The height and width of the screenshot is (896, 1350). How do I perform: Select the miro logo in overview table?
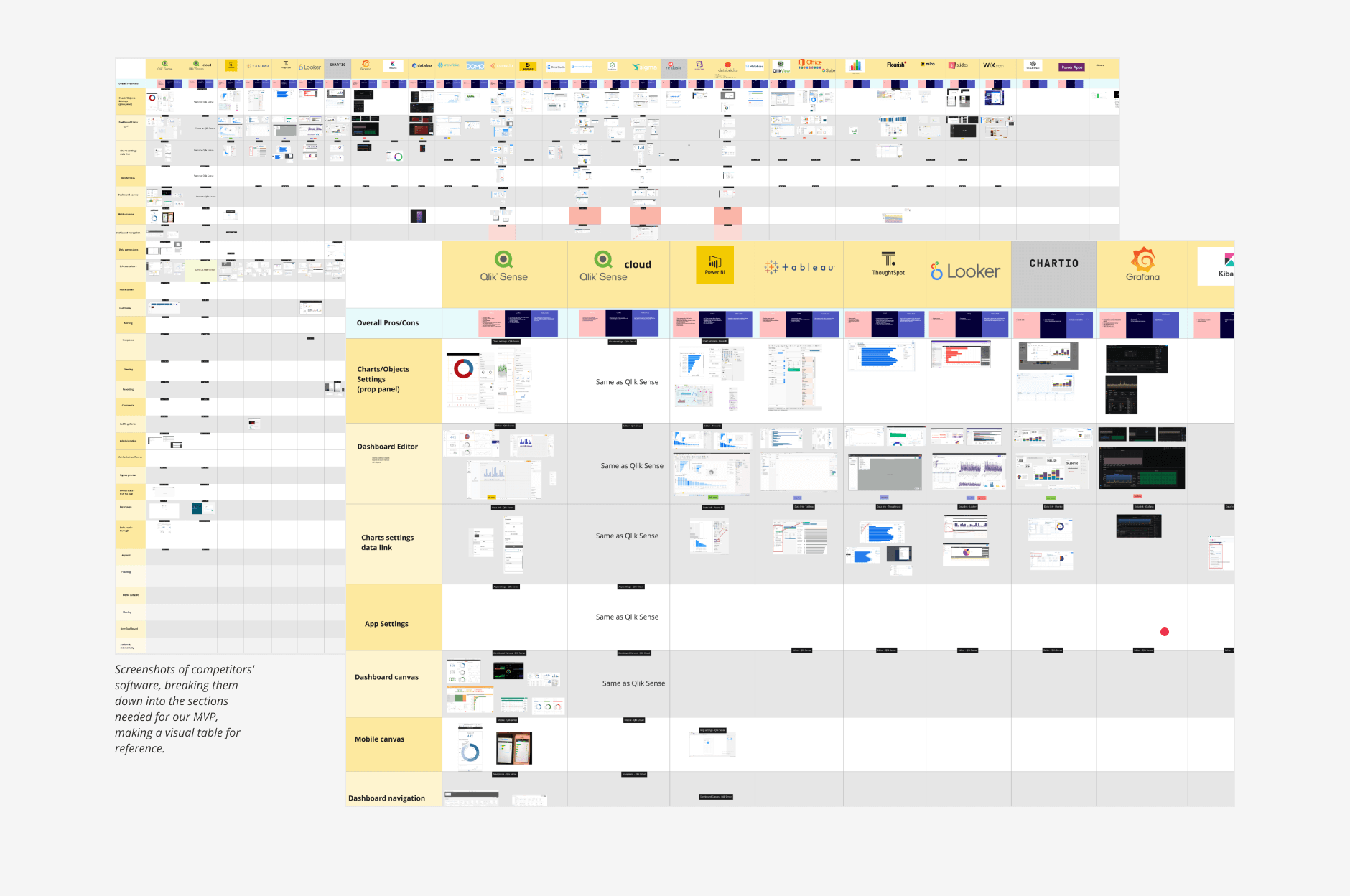coord(928,64)
